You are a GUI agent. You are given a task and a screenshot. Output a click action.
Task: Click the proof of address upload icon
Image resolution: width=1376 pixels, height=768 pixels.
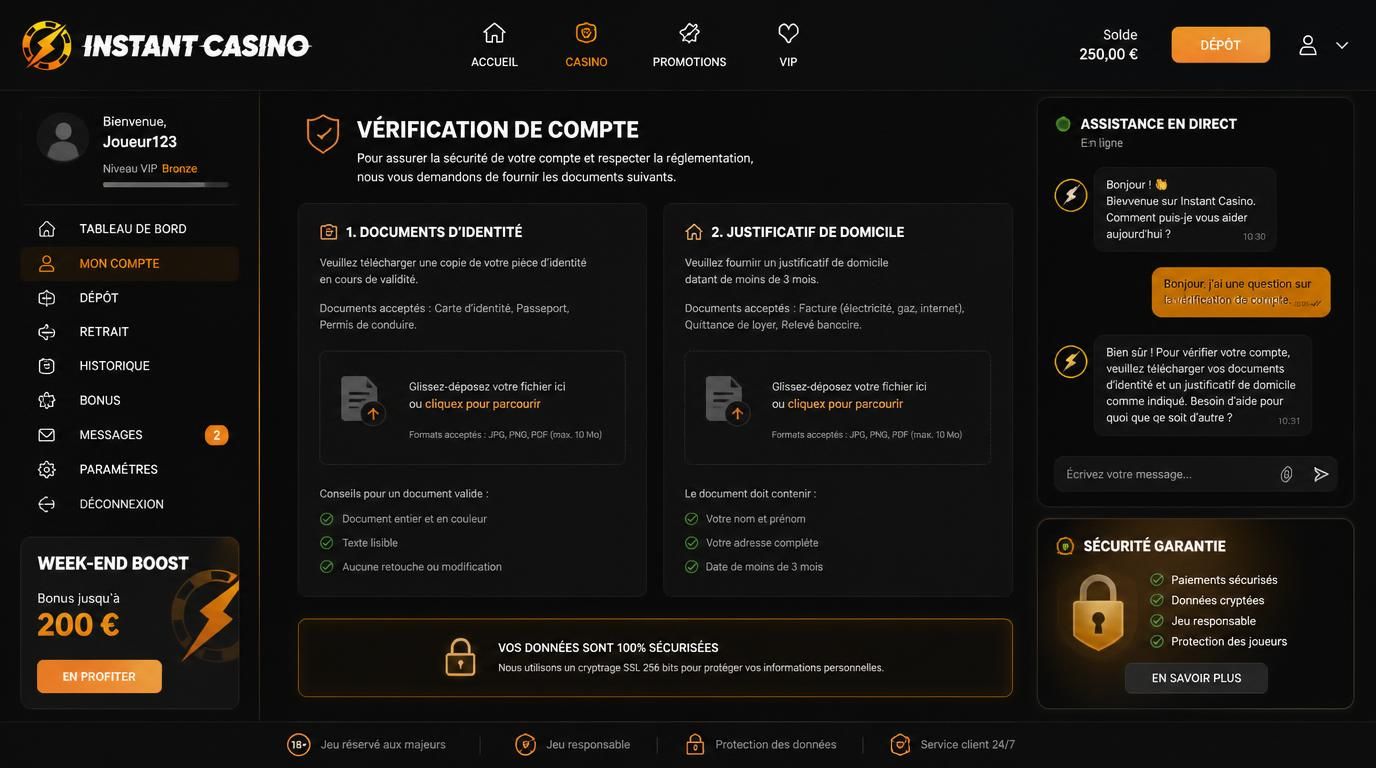coord(727,400)
